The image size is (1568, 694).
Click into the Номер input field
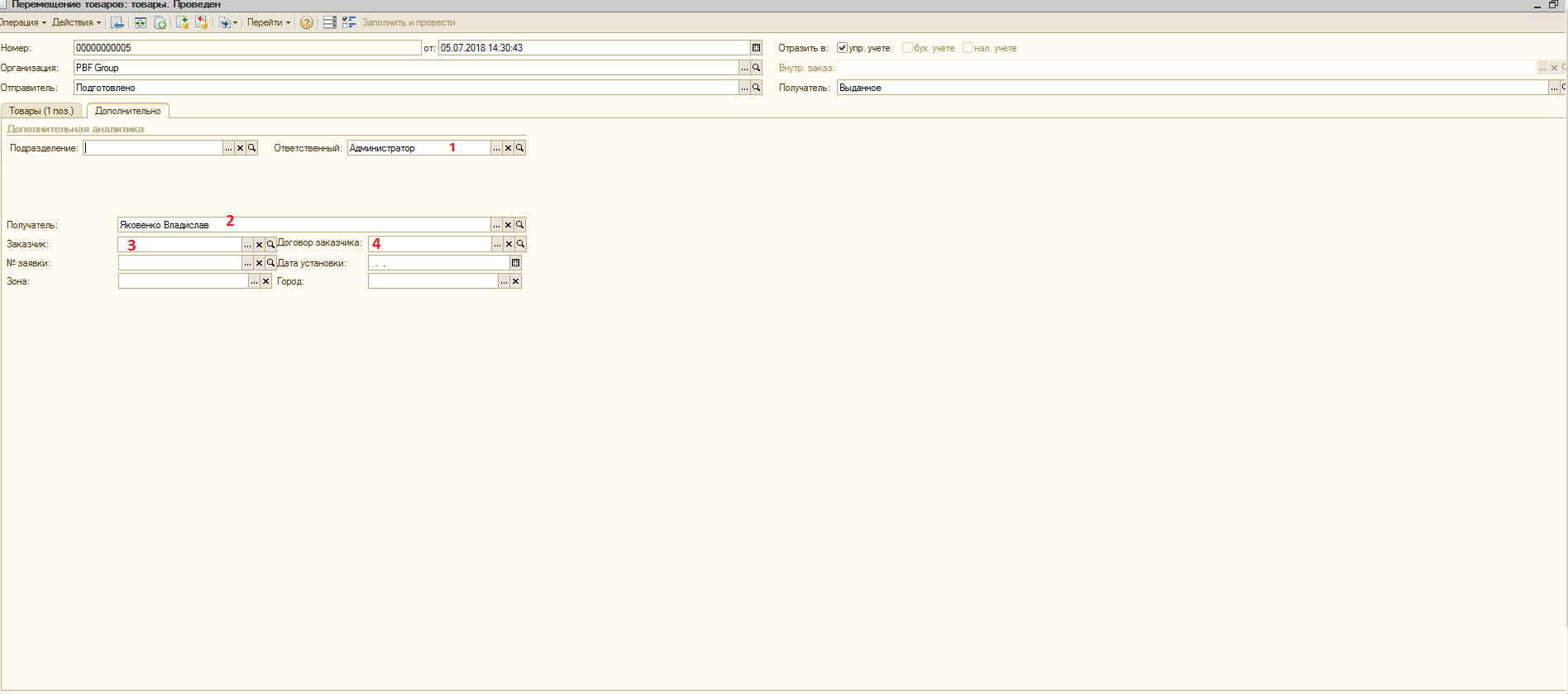246,48
